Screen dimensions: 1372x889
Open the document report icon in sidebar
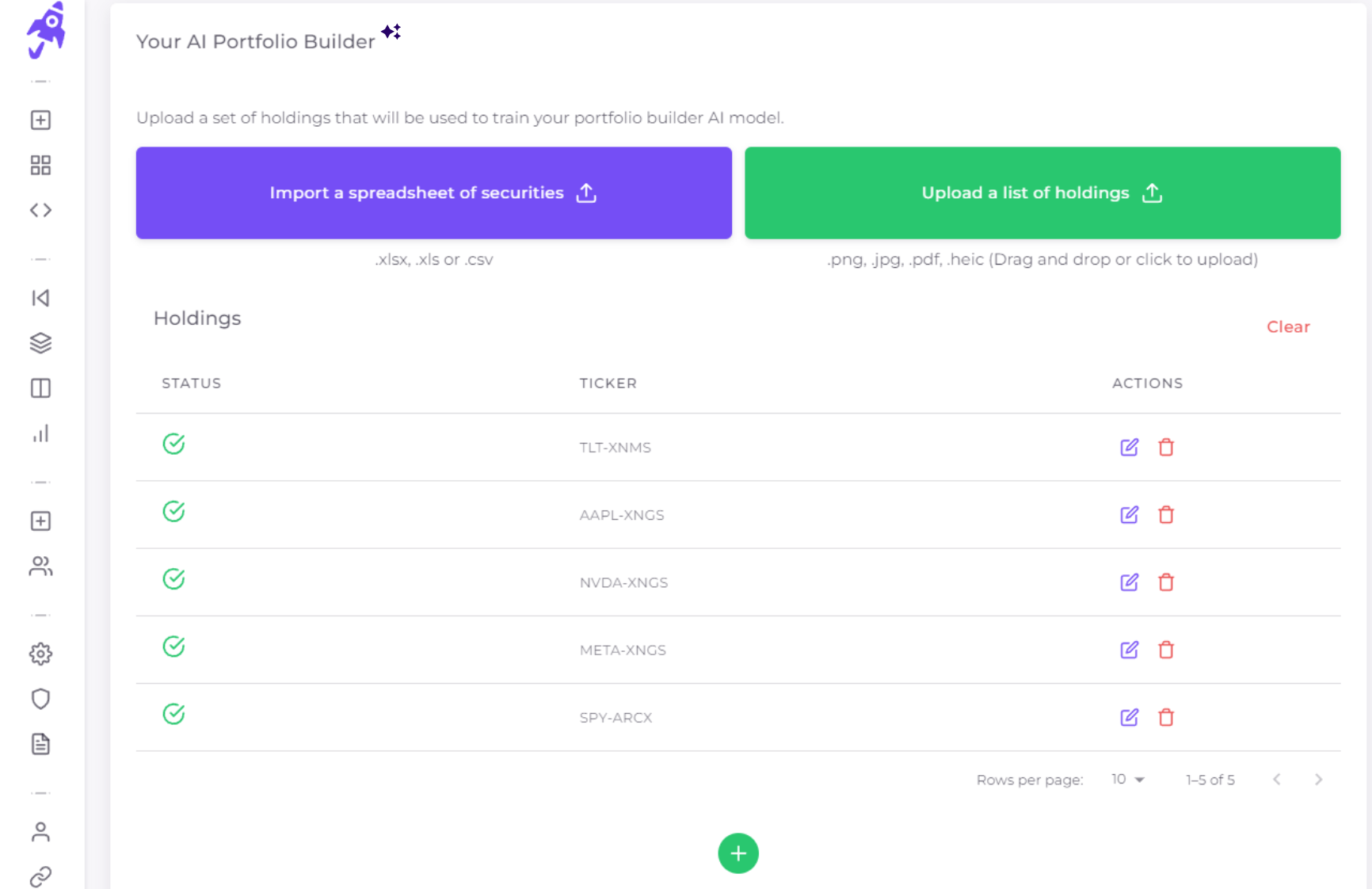(40, 743)
